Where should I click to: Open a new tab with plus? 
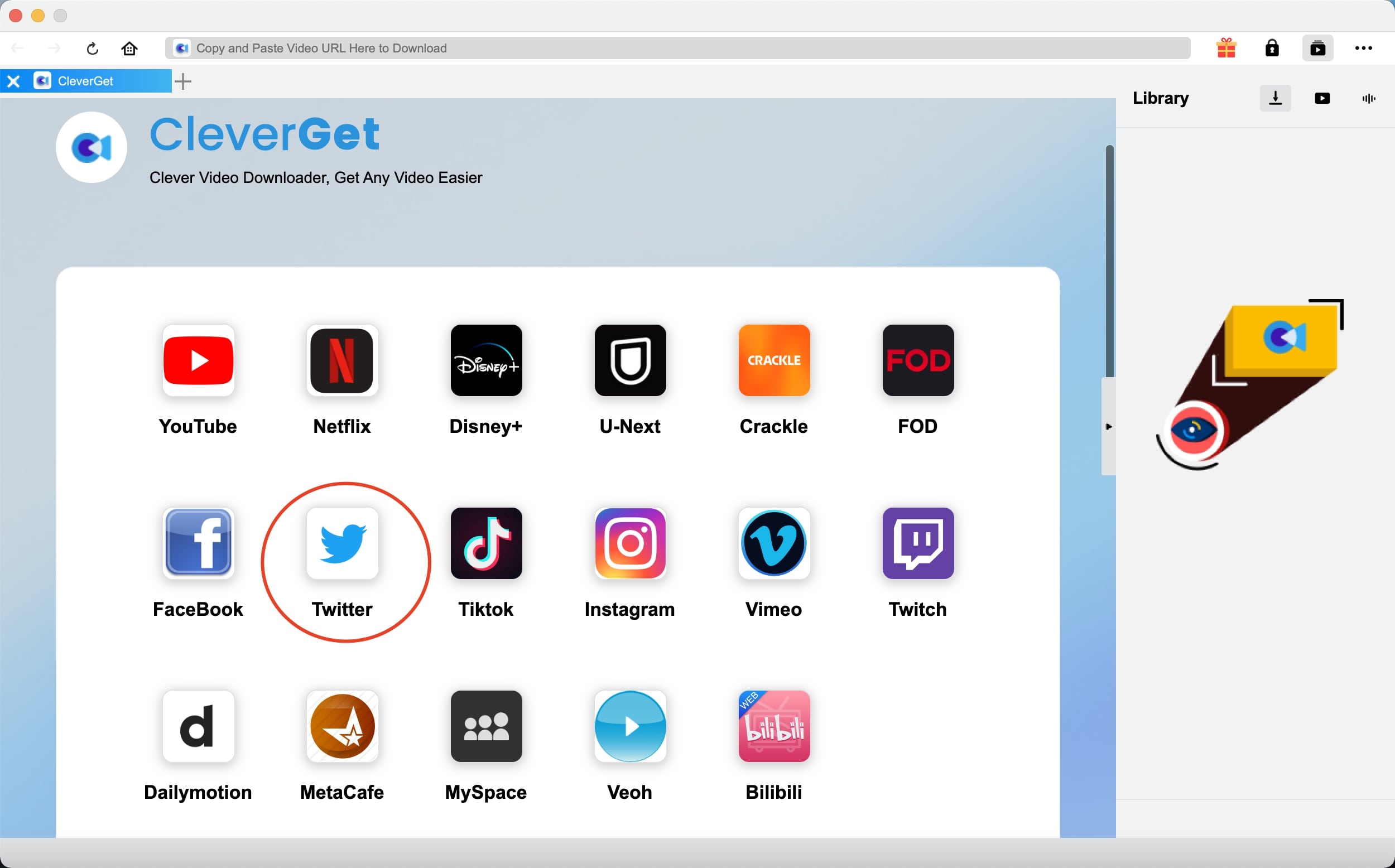(x=182, y=81)
